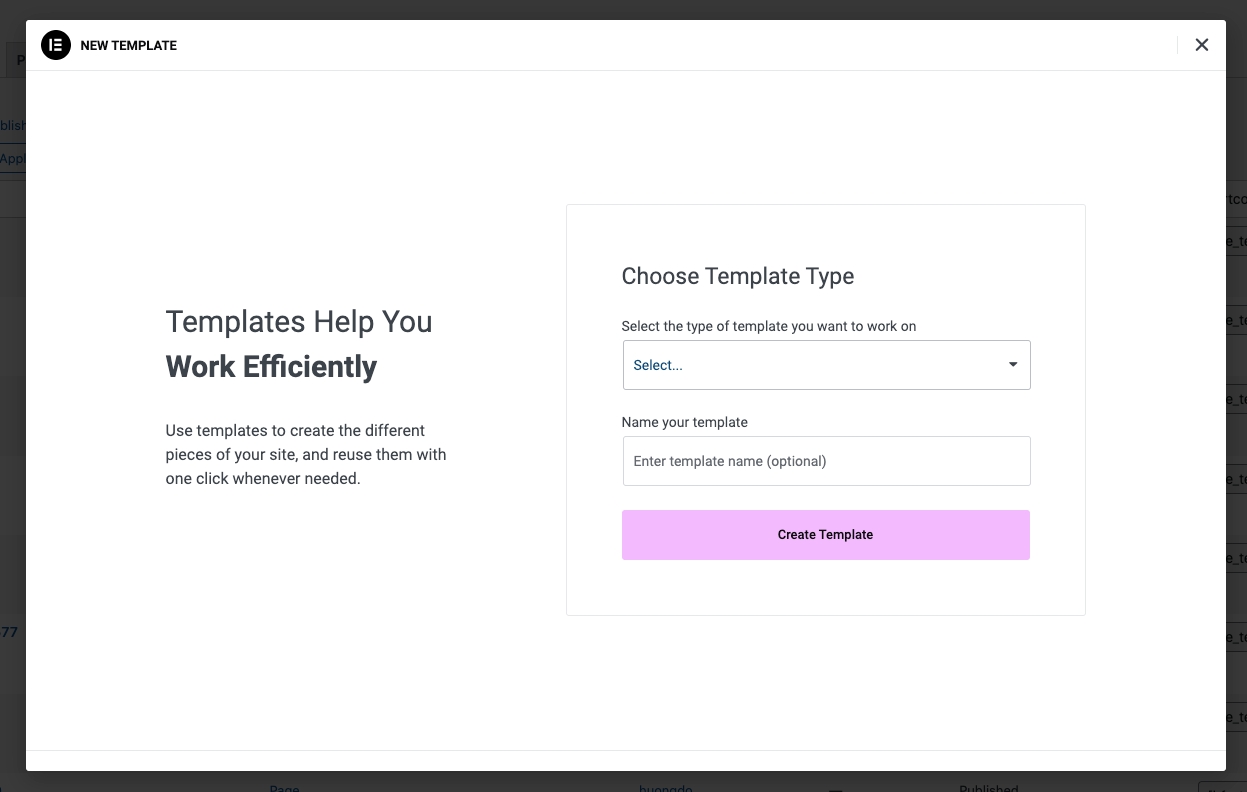Click the dropdown caret arrow
Viewport: 1247px width, 792px height.
click(x=1012, y=365)
